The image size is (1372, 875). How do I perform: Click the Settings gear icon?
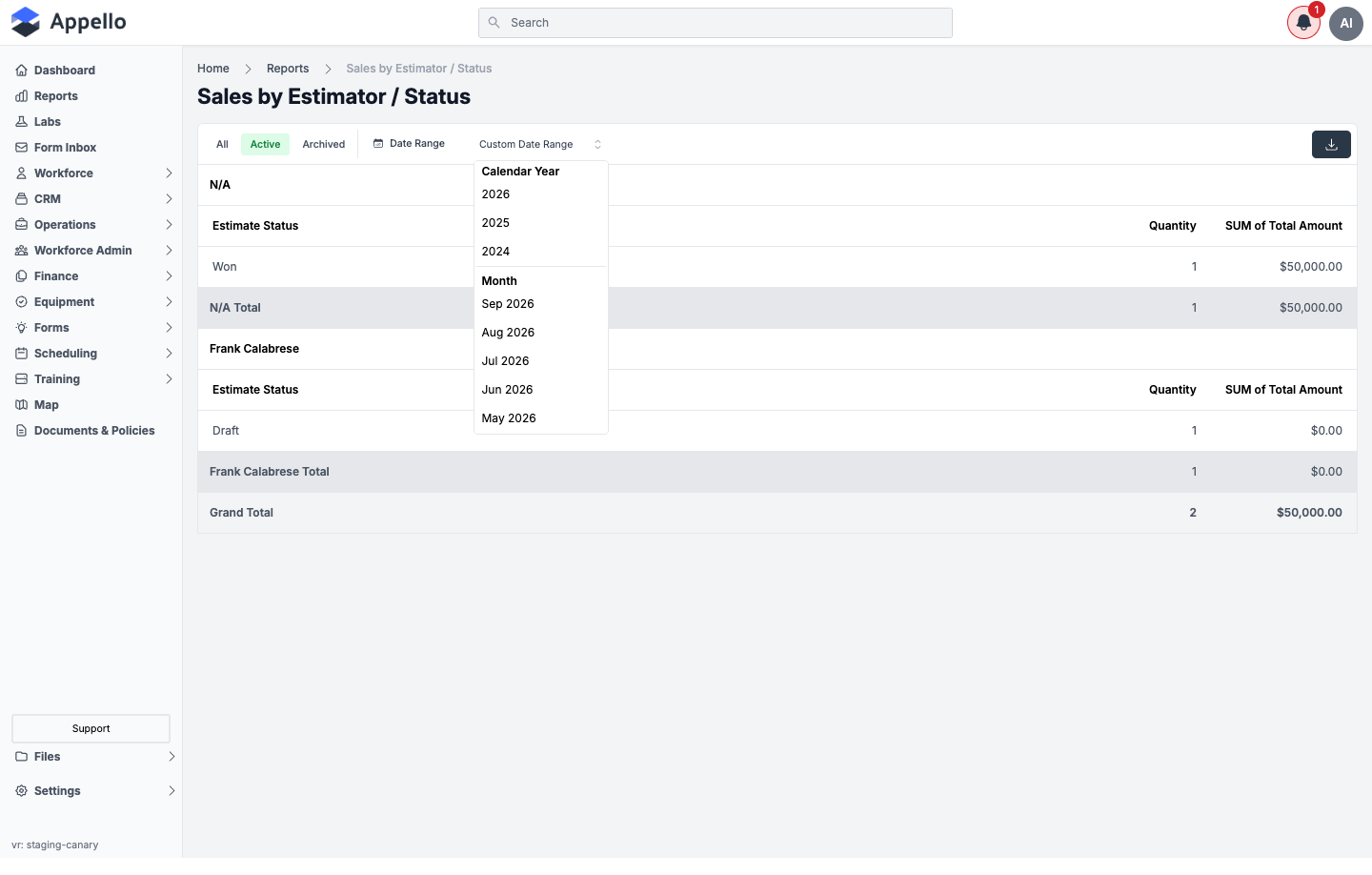pyautogui.click(x=21, y=791)
